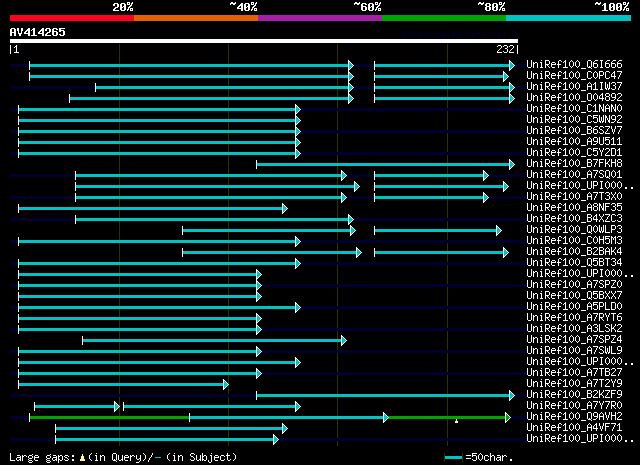Select the UniRef100_A7RYT6 label
Screen dimensions: 640x465
(x=574, y=318)
